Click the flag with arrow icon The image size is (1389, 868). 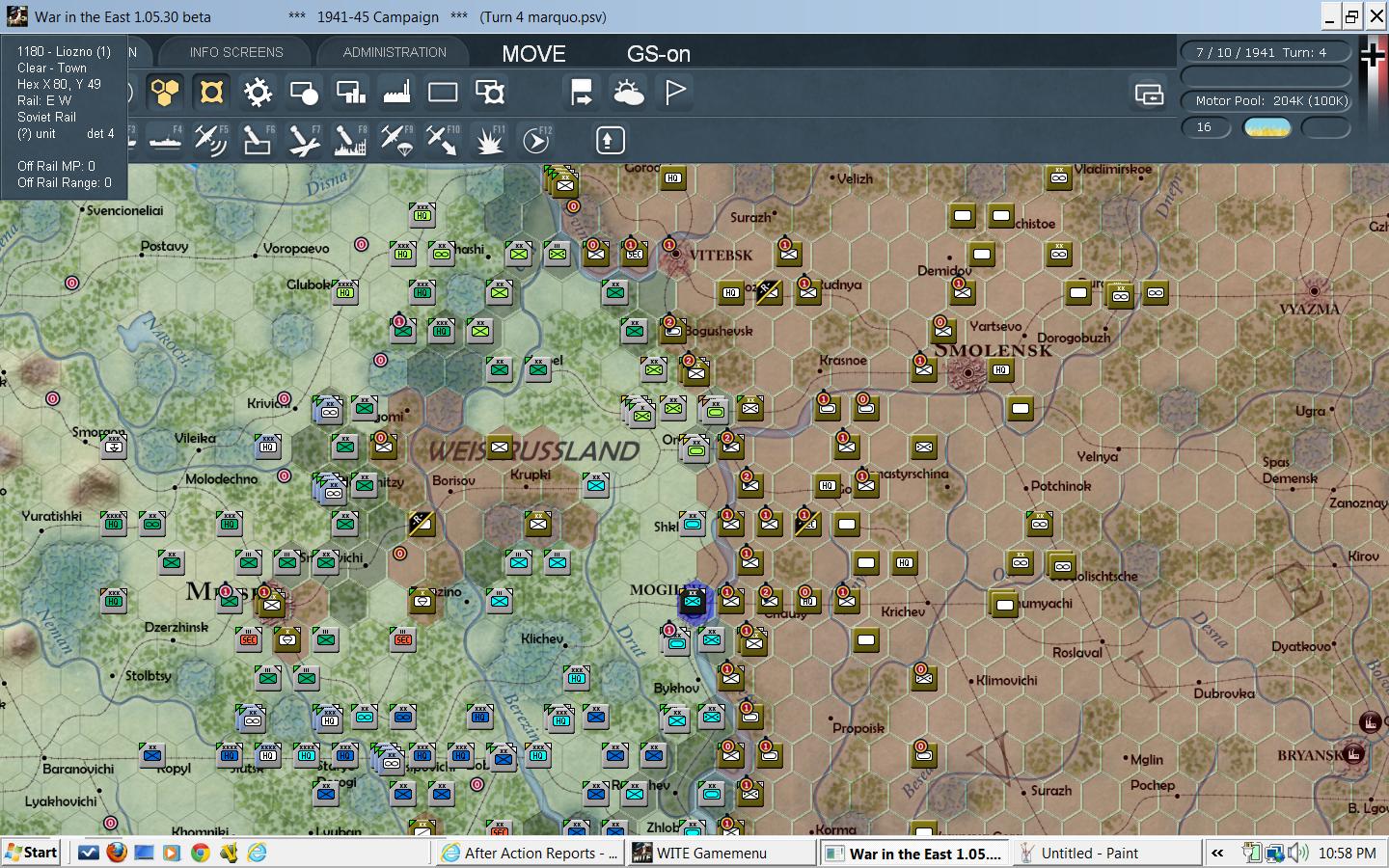tap(582, 93)
